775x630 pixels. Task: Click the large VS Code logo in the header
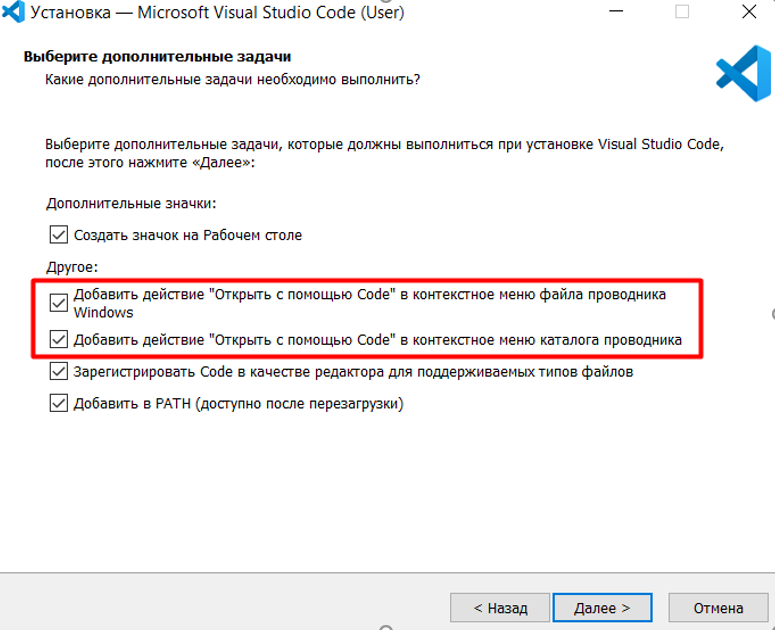tap(744, 74)
